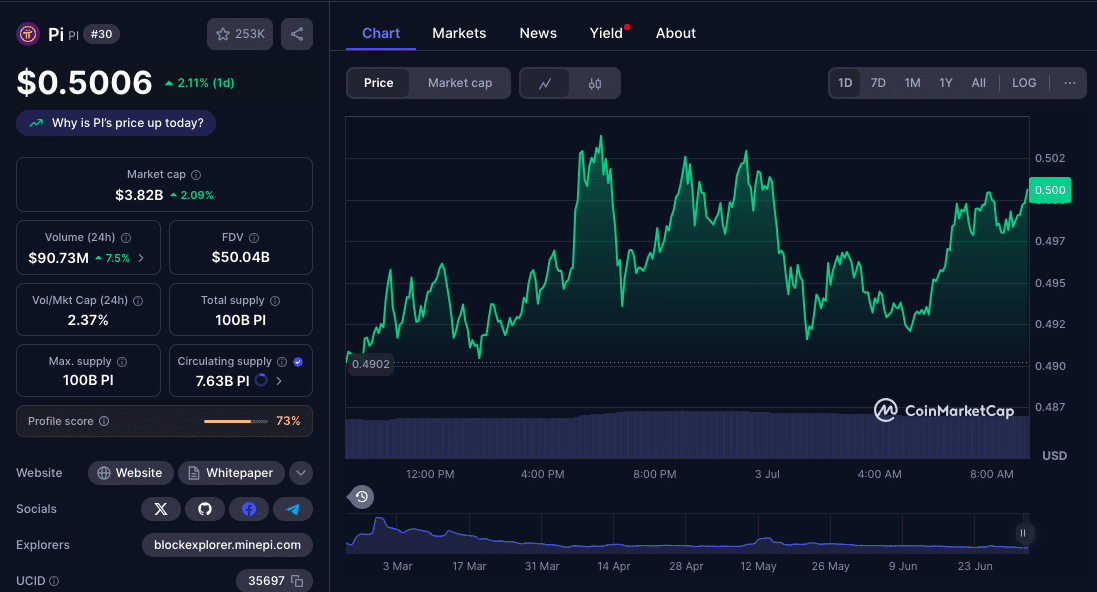The height and width of the screenshot is (592, 1097).
Task: Open the X (Twitter) social link
Action: point(161,509)
